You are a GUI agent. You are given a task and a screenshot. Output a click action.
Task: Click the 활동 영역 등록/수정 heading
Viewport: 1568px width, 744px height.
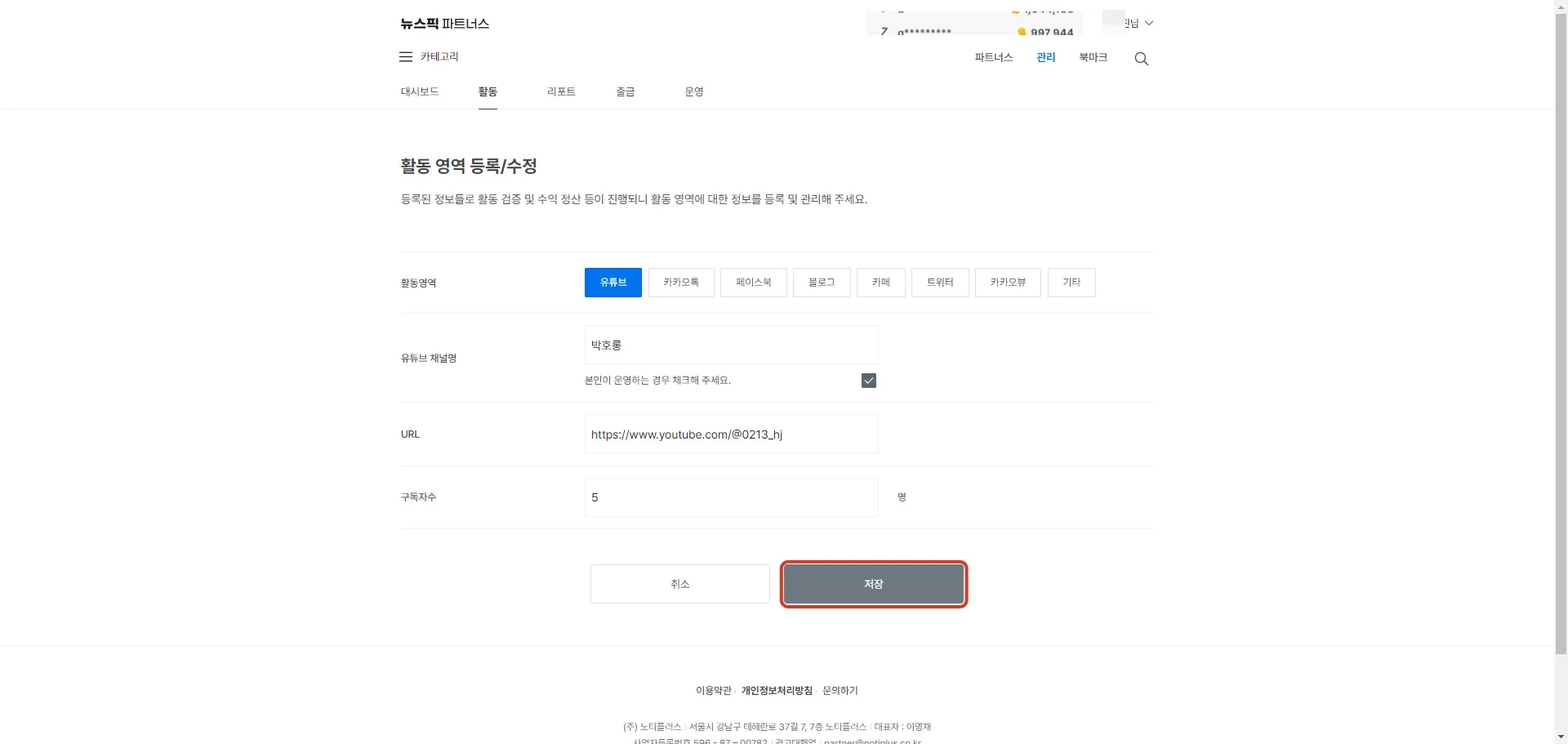pyautogui.click(x=469, y=166)
